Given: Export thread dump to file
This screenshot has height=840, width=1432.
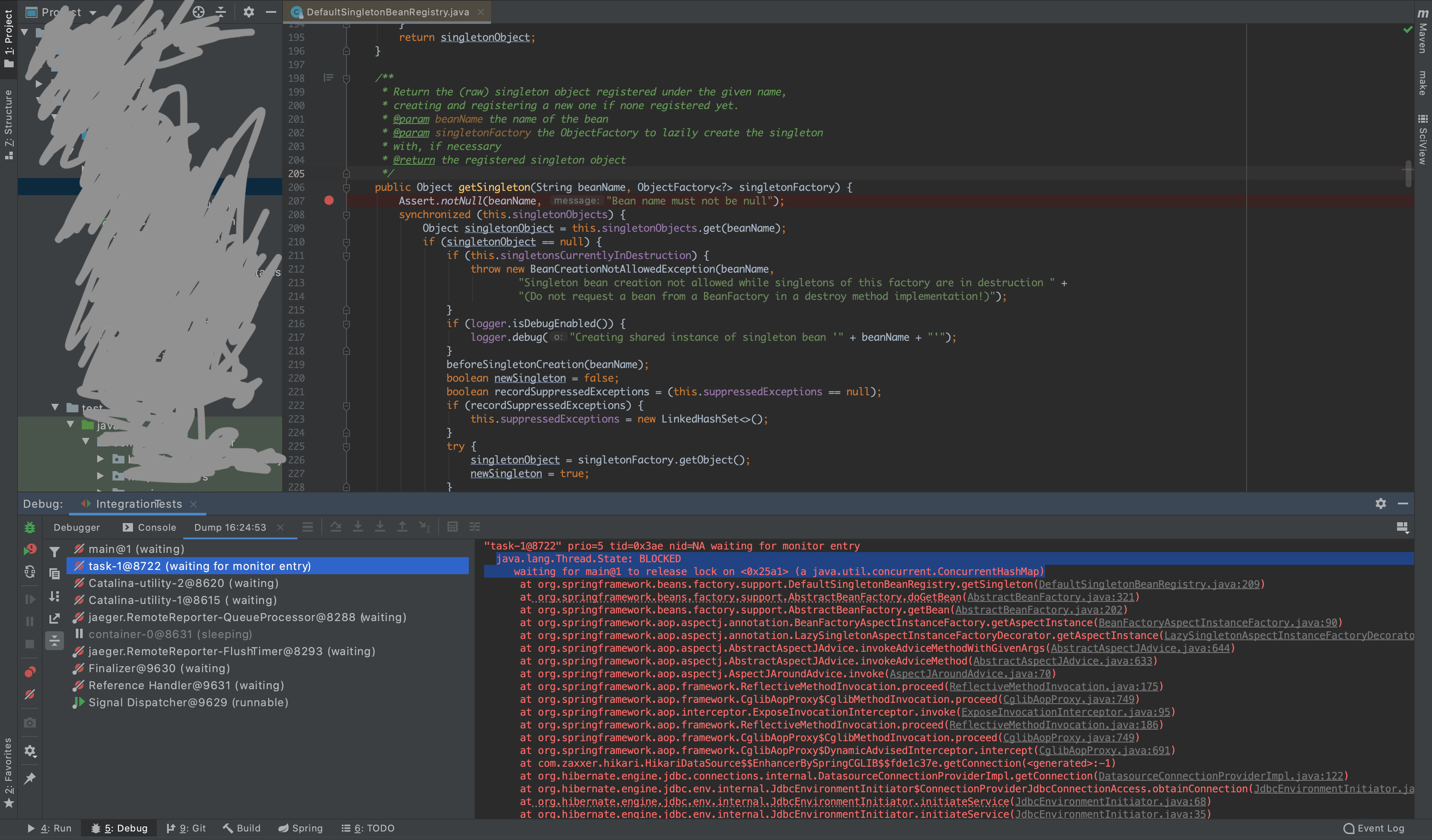Looking at the screenshot, I should (x=55, y=618).
